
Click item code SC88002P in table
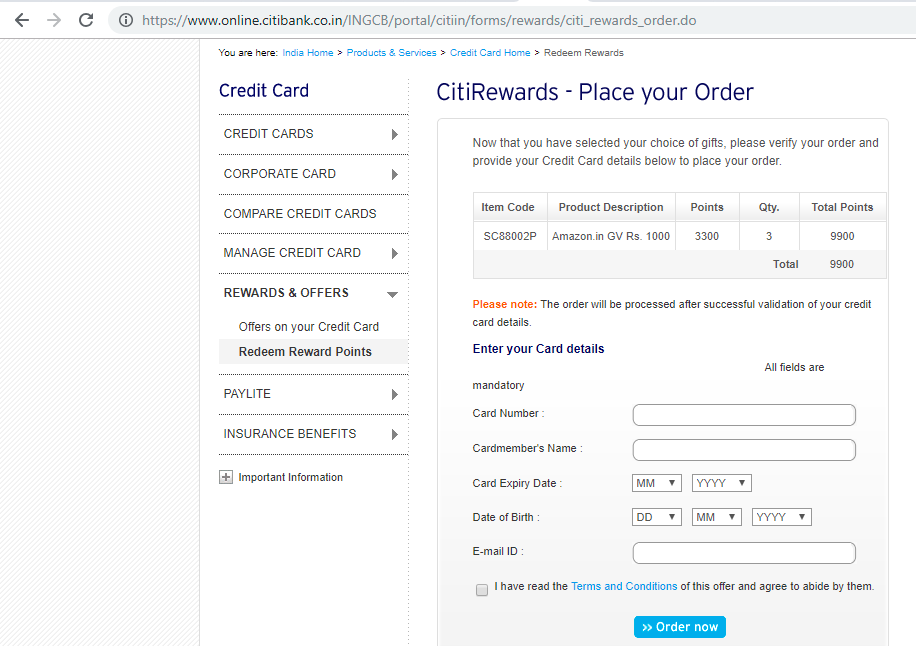(x=510, y=237)
